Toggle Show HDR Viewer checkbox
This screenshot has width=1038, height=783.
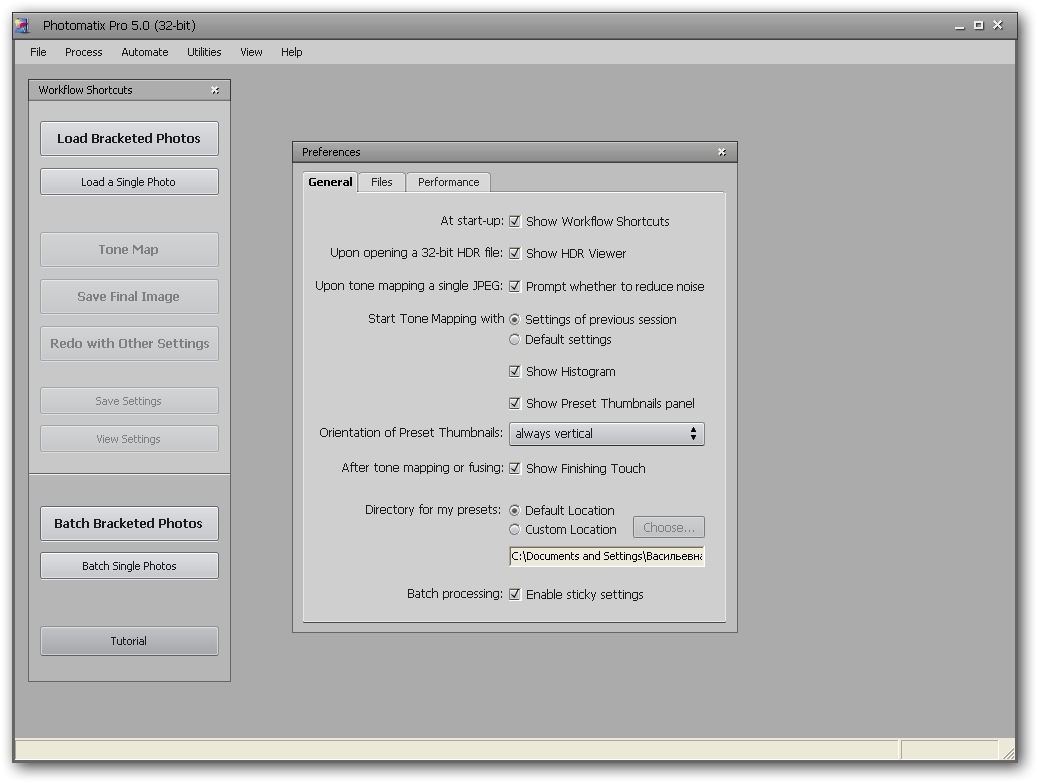[x=514, y=253]
